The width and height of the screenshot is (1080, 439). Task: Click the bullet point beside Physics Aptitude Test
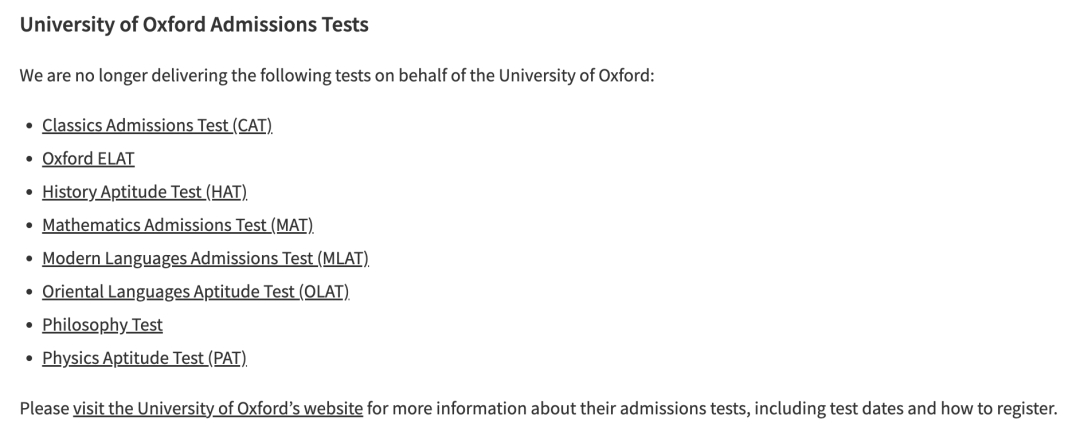[29, 358]
